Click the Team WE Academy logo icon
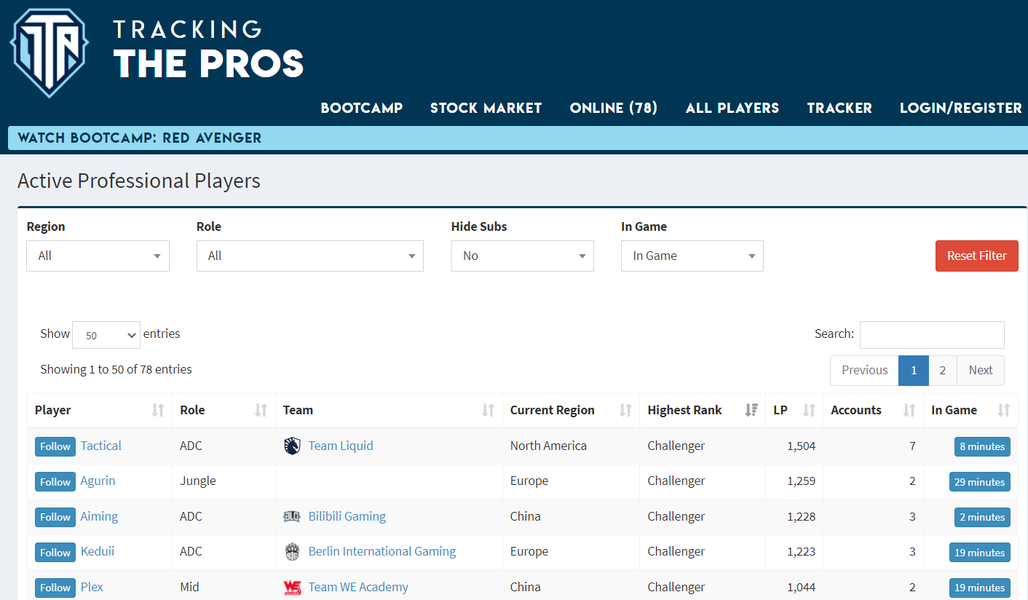1028x600 pixels. (292, 588)
